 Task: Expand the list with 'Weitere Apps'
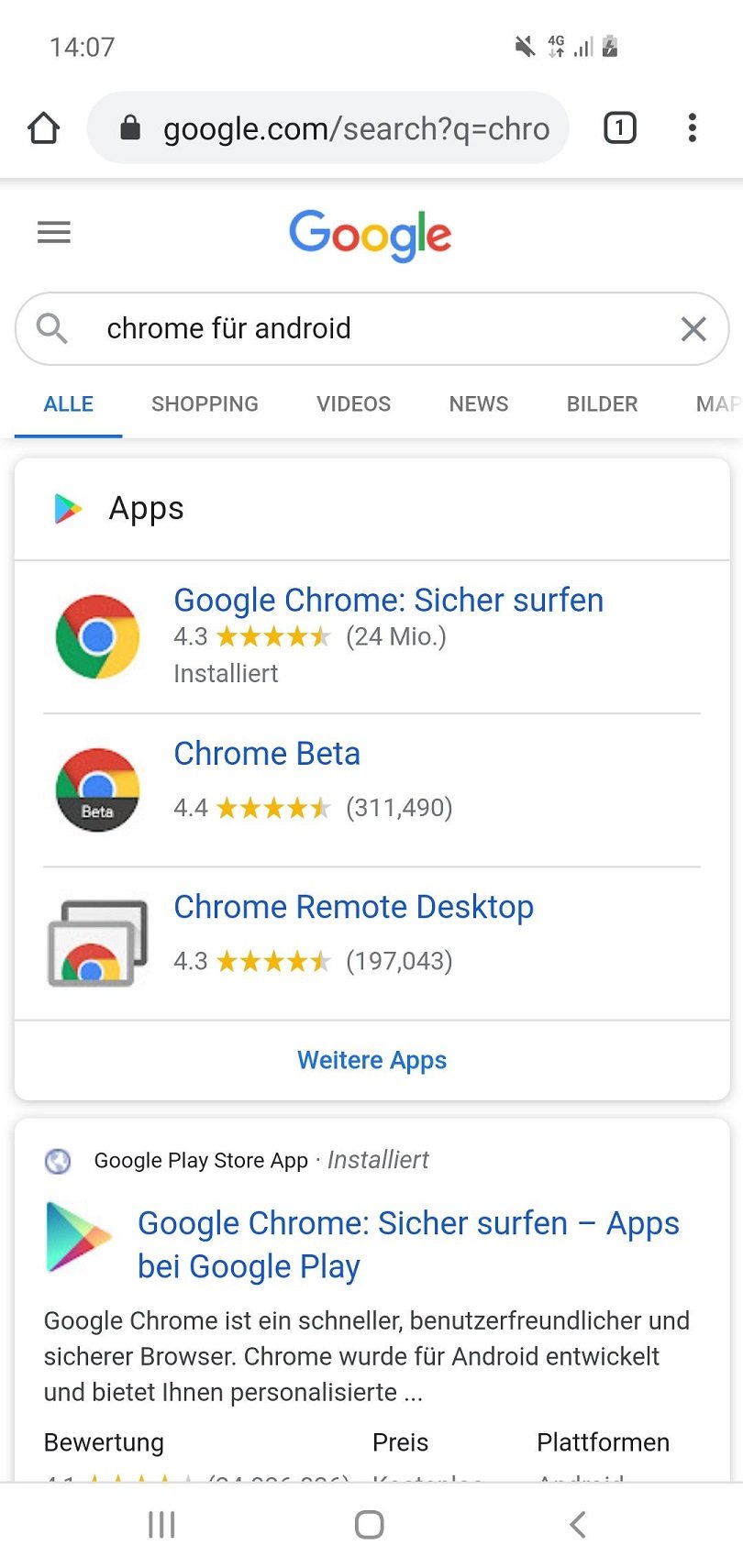coord(371,1060)
